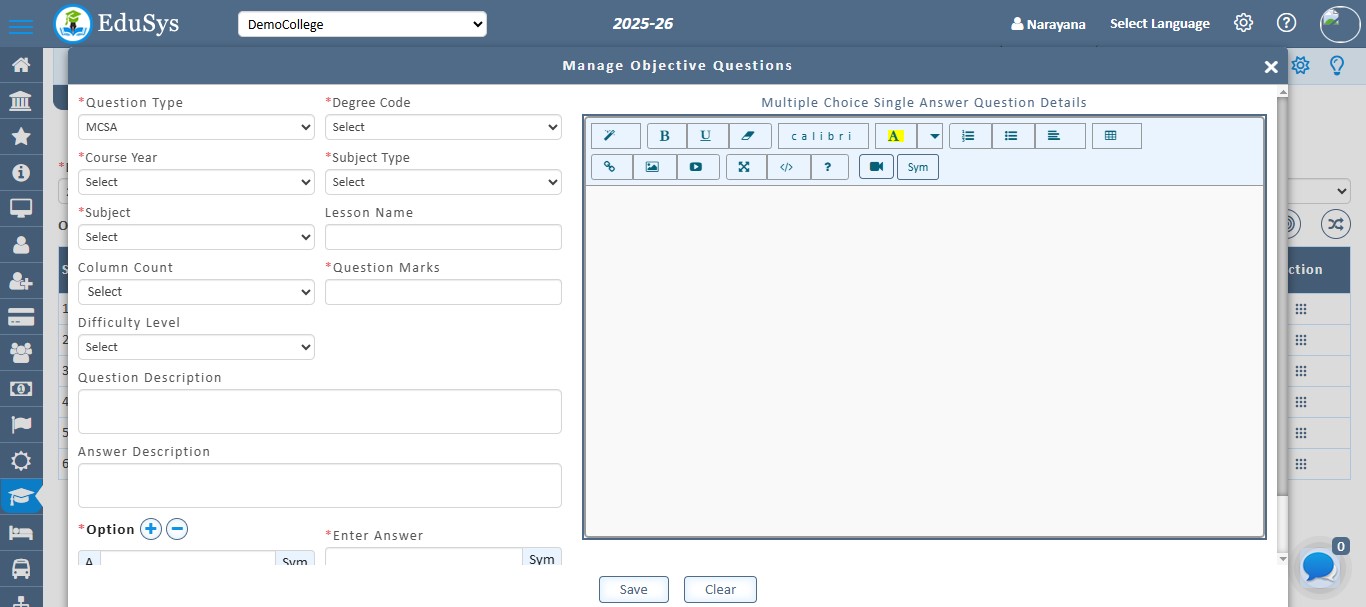The width and height of the screenshot is (1366, 607).
Task: Insert a picture with the image icon
Action: [x=654, y=167]
